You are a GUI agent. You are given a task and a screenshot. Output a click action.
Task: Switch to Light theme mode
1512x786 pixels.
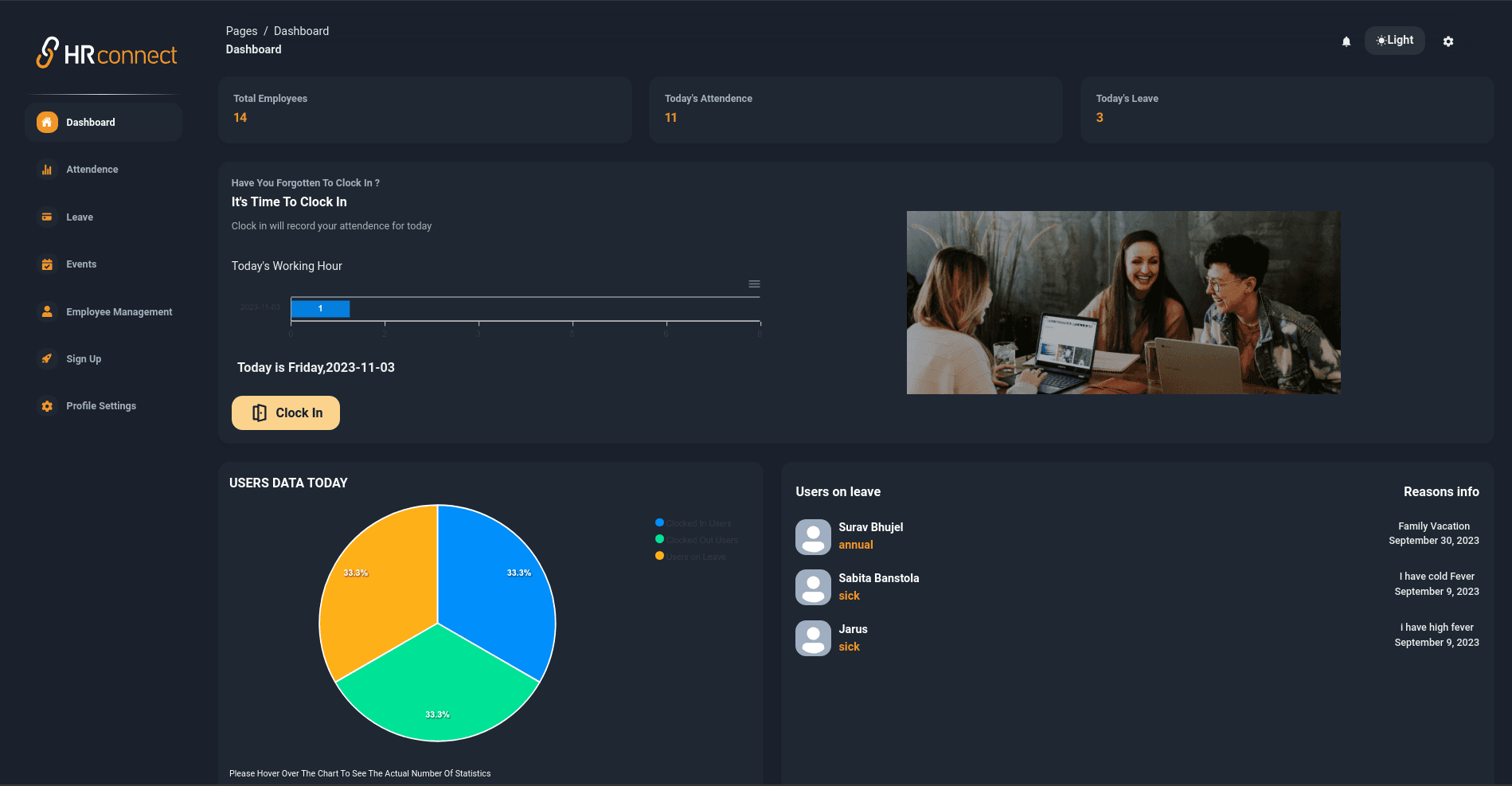pos(1394,40)
